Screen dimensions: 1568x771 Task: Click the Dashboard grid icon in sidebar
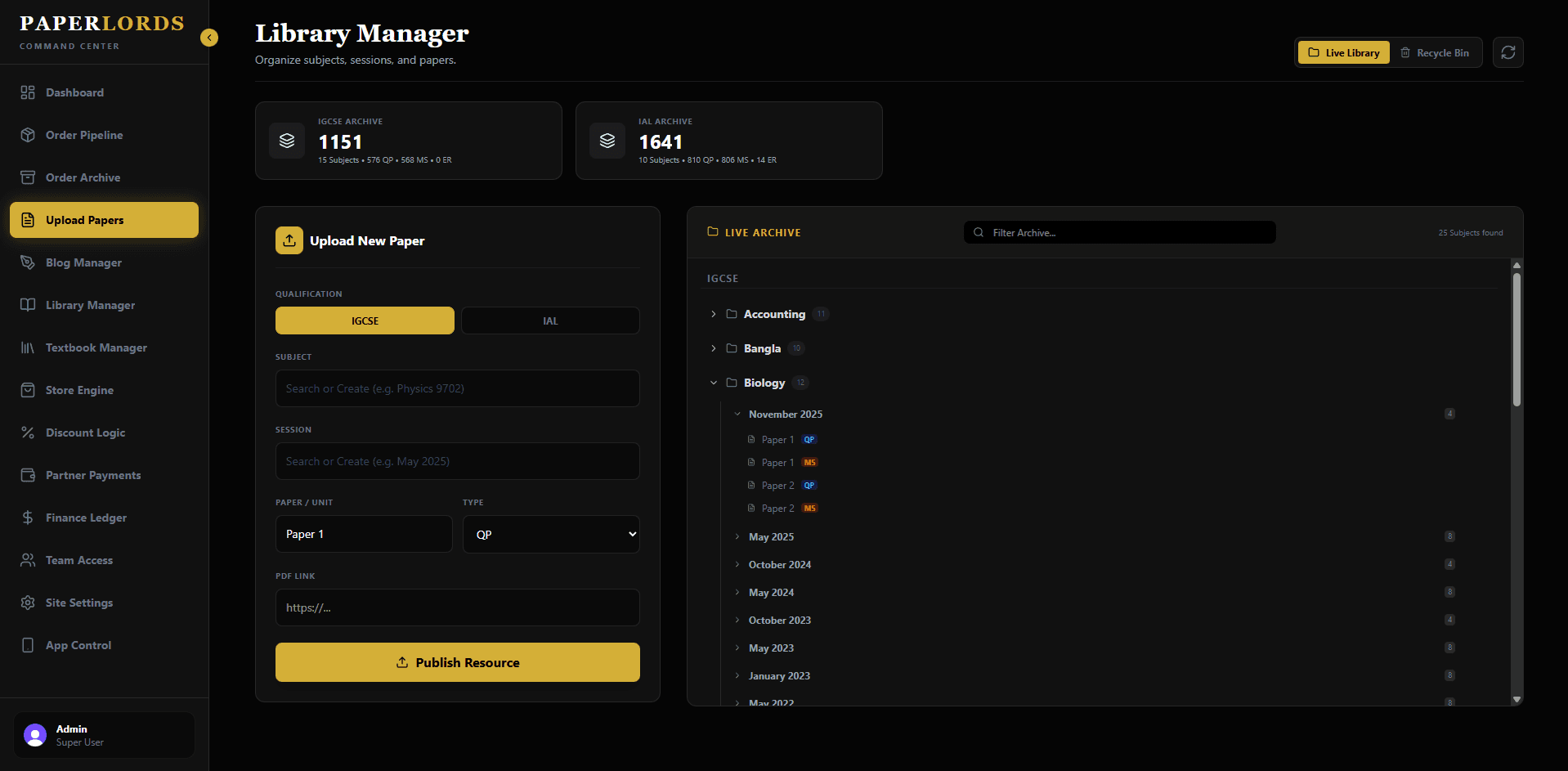(x=28, y=92)
